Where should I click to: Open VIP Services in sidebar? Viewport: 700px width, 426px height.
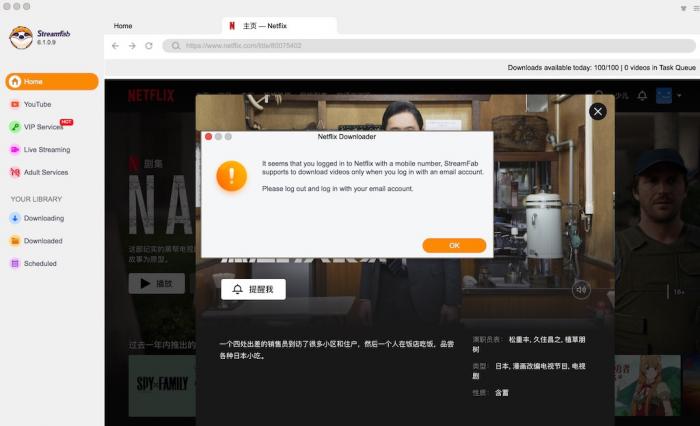(x=43, y=127)
